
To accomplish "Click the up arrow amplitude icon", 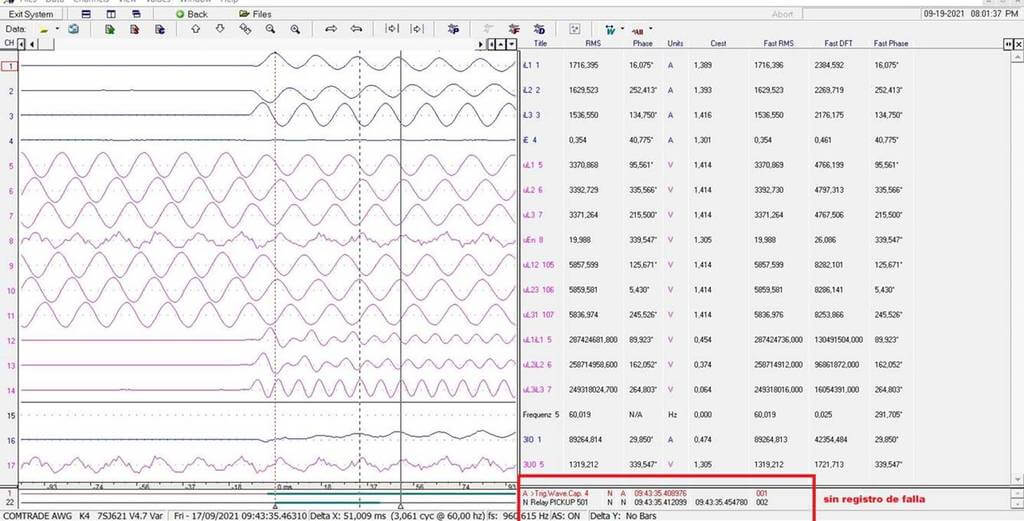I will pyautogui.click(x=196, y=30).
